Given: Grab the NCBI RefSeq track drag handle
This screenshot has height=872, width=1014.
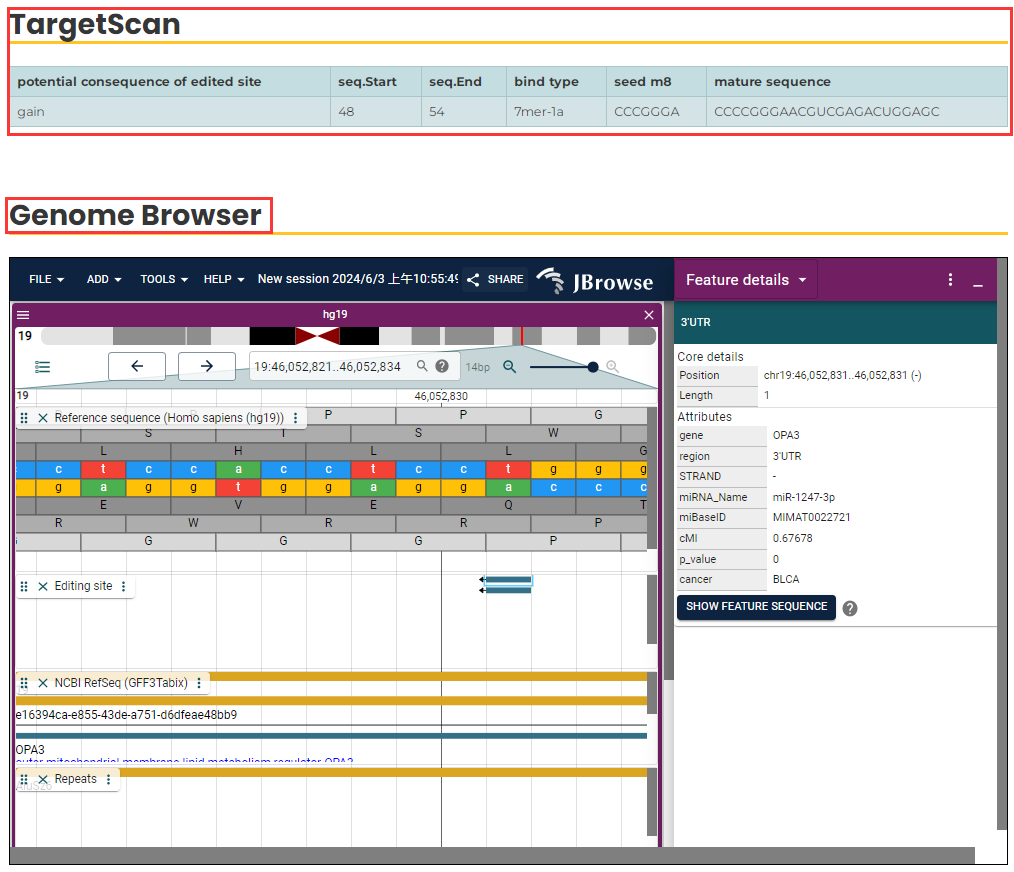Looking at the screenshot, I should 24,683.
